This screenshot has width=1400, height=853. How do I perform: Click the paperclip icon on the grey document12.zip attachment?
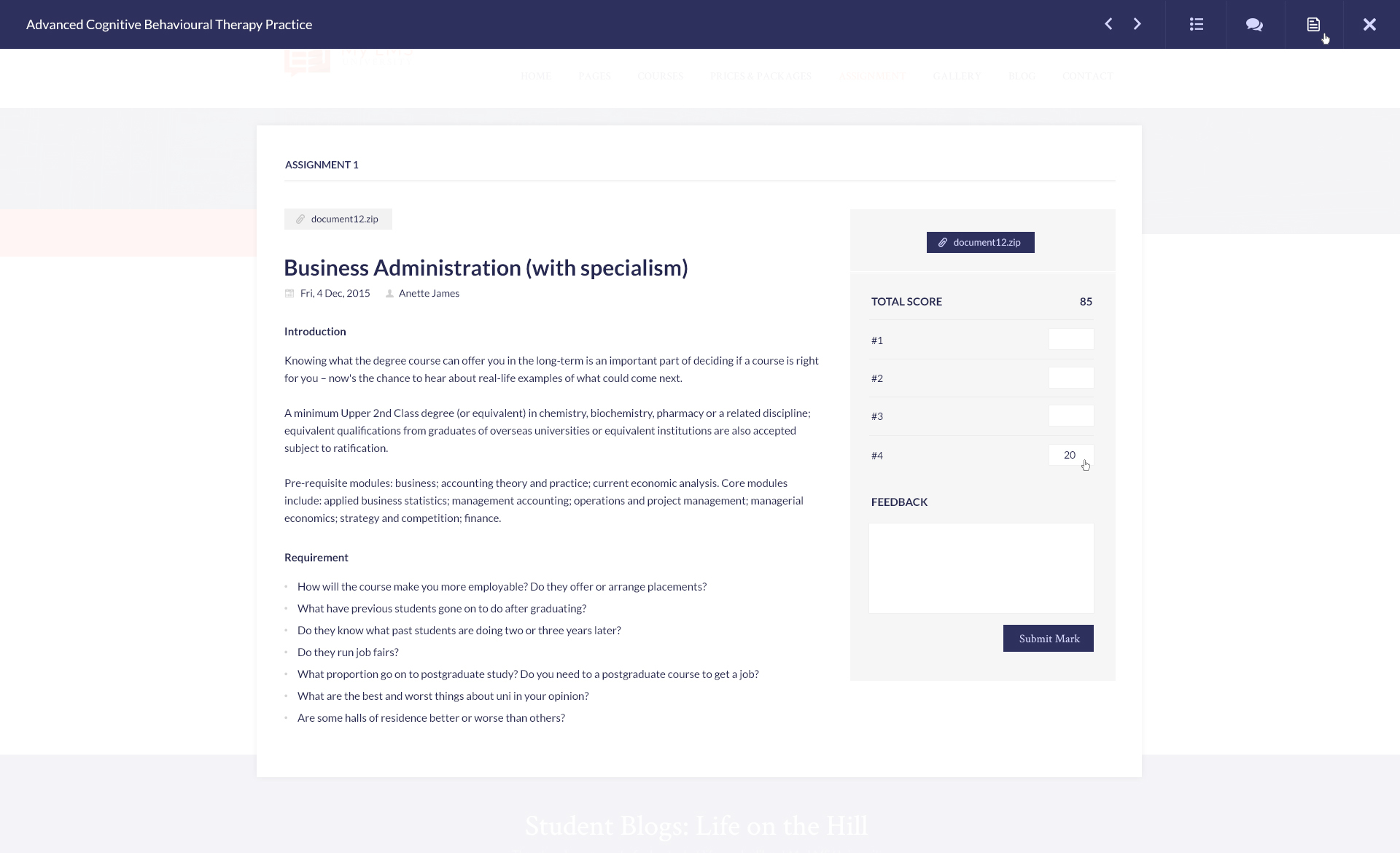pyautogui.click(x=300, y=219)
